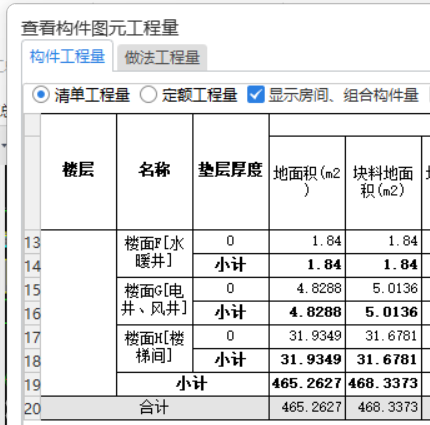Click bold 地面积 1.84 in row 14

coord(307,265)
